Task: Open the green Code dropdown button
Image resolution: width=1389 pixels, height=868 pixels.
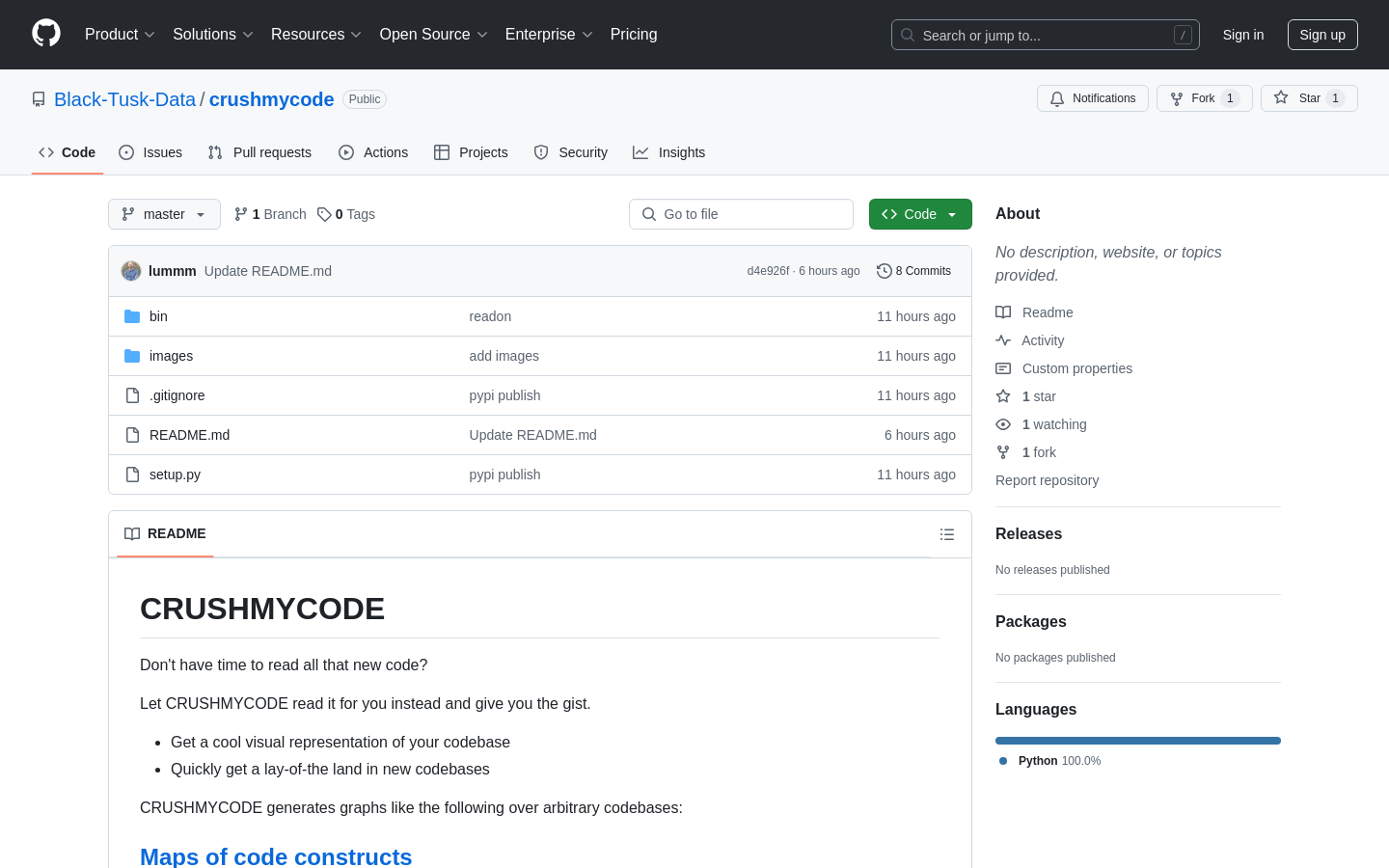Action: (x=920, y=214)
